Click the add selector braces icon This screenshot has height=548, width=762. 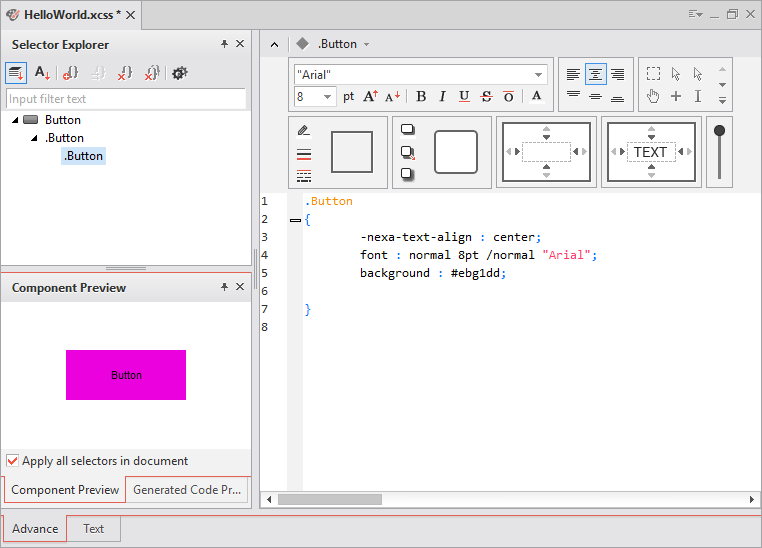click(70, 73)
